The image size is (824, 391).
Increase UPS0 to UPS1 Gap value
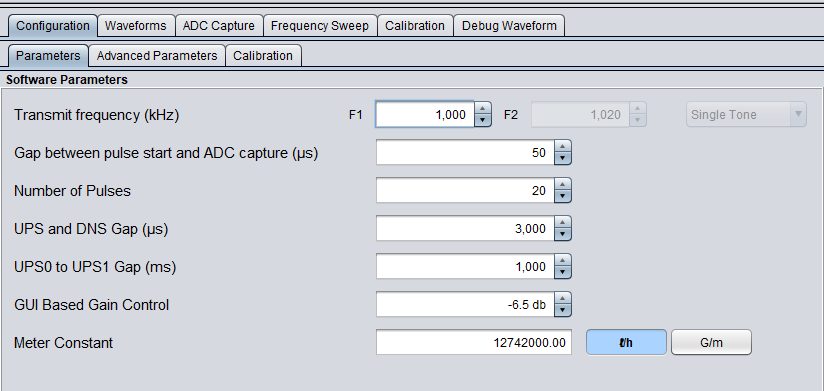[x=563, y=261]
